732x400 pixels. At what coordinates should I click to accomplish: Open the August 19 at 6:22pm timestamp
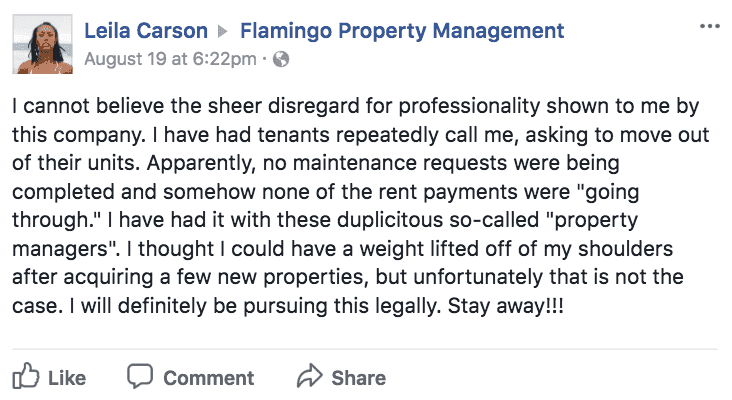pos(170,59)
